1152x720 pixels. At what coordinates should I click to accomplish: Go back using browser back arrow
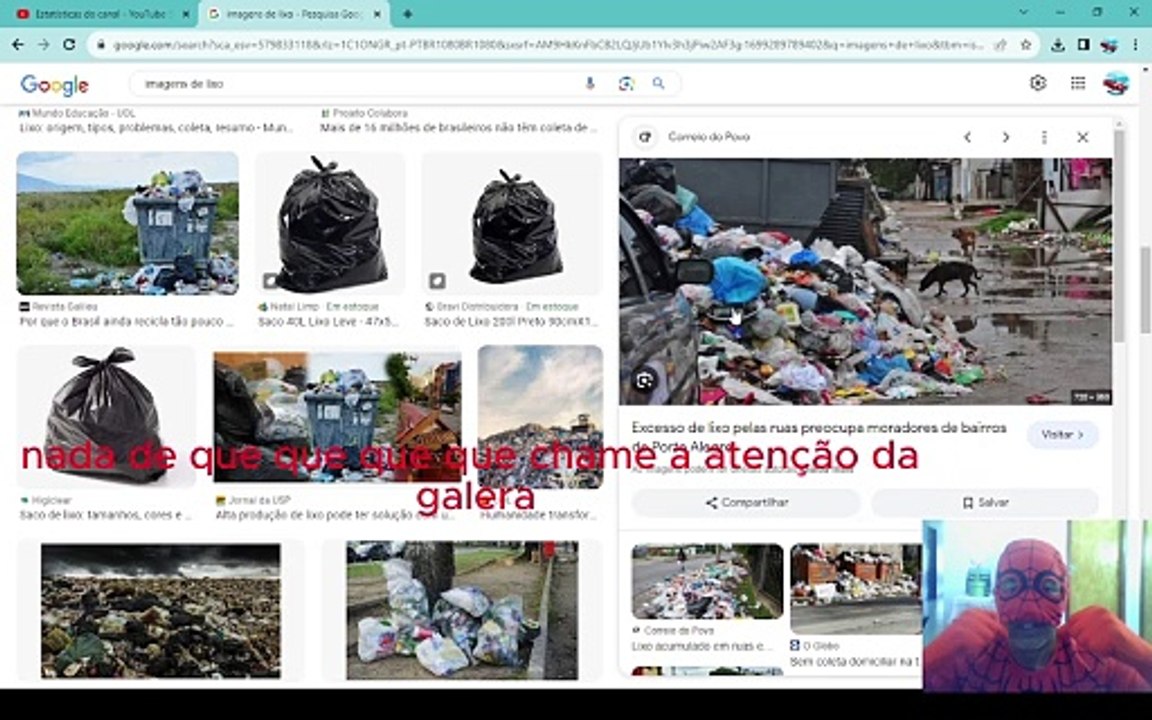18,45
